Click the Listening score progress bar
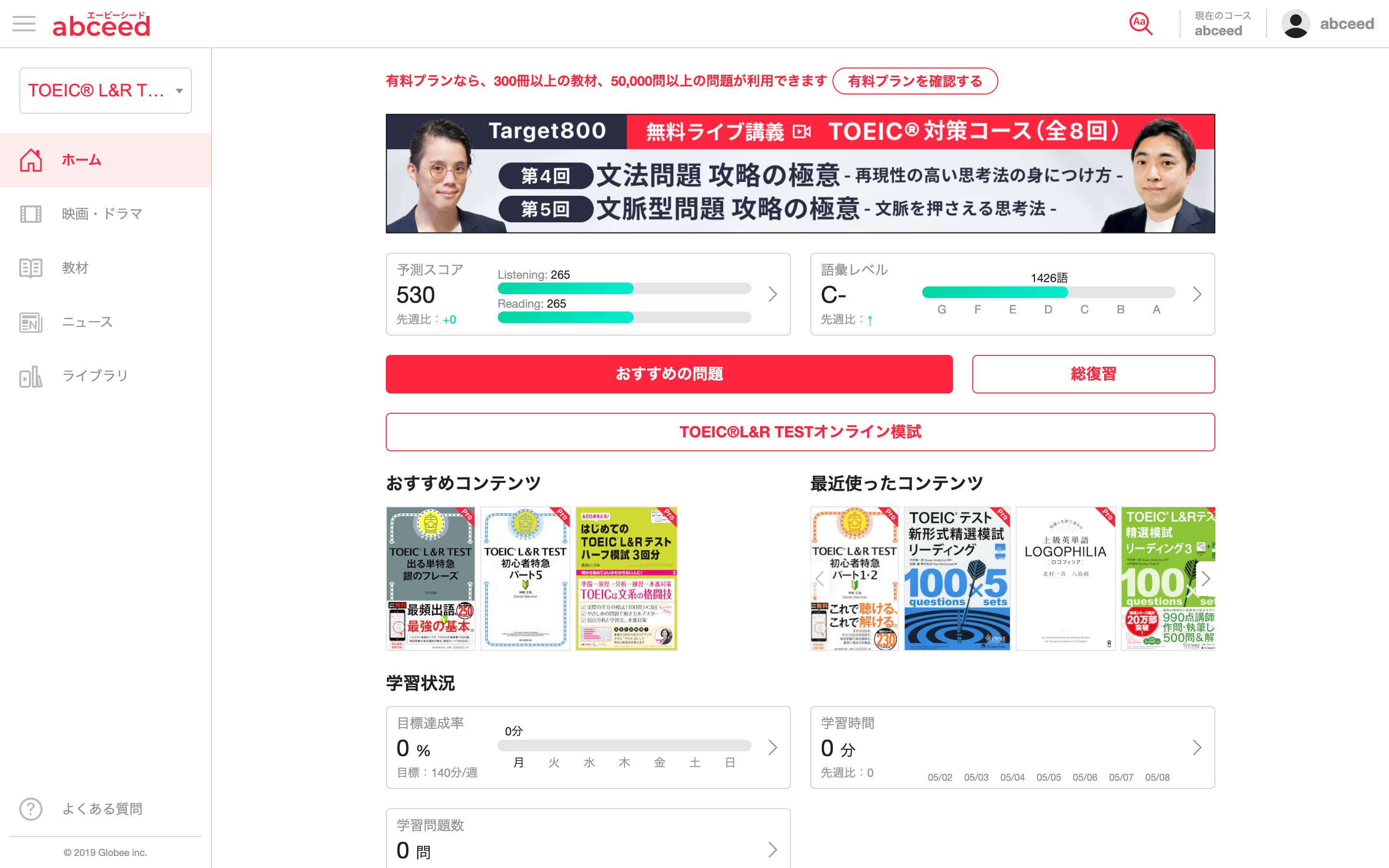This screenshot has height=868, width=1389. 625,288
